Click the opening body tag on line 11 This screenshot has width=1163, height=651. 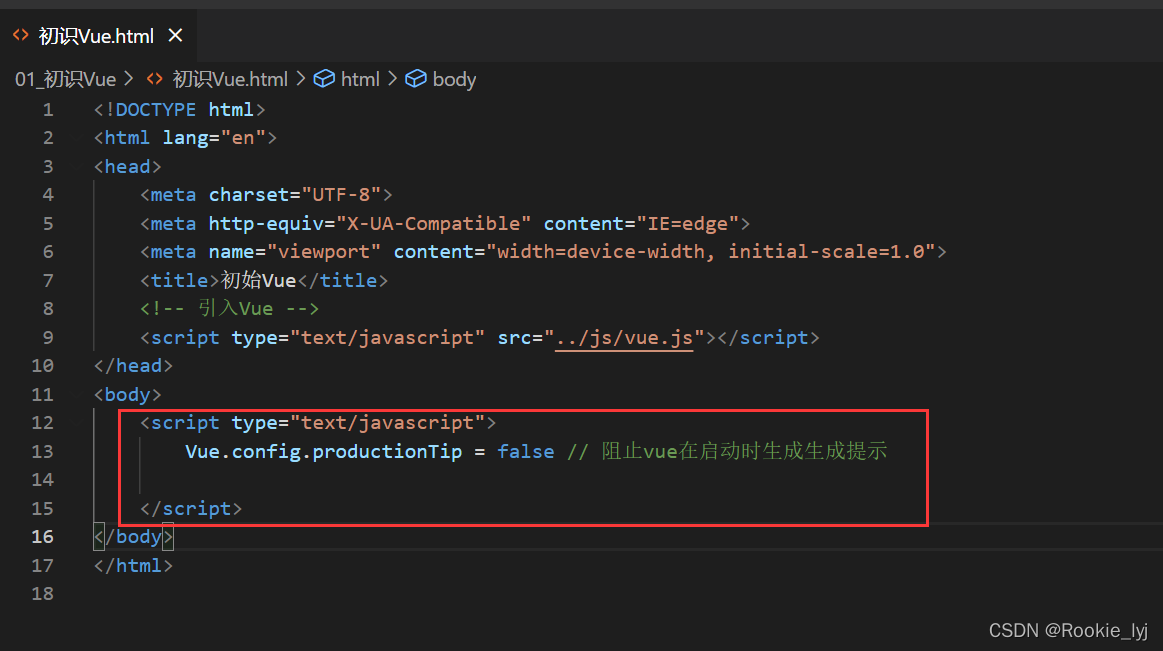(128, 394)
